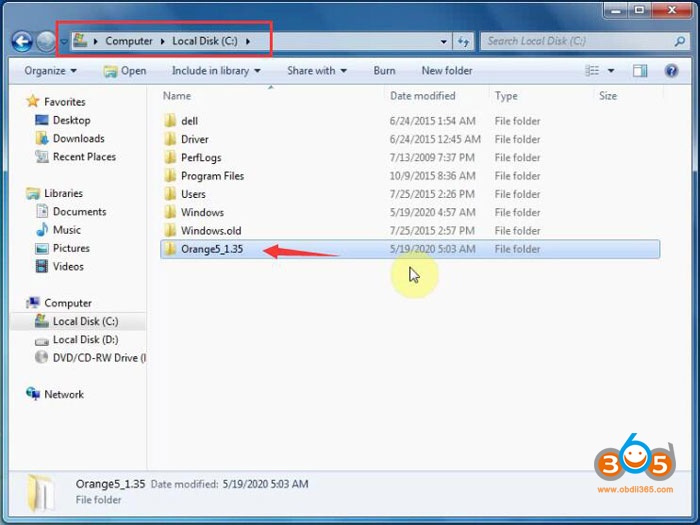Viewport: 700px width, 525px height.
Task: Maximize the Explorer window
Action: 639,9
